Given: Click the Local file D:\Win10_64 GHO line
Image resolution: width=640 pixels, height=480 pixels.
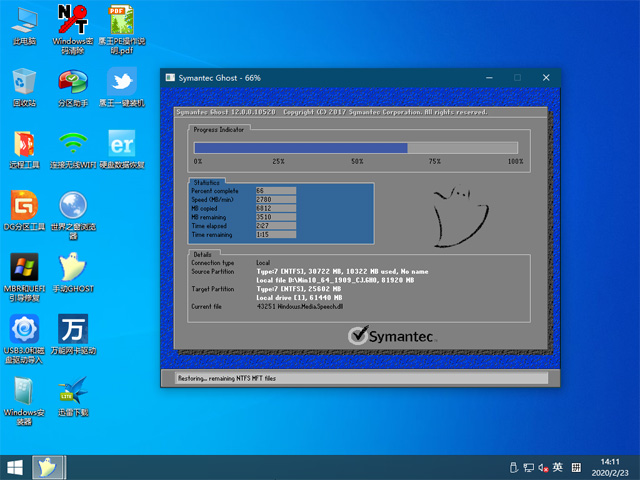Looking at the screenshot, I should point(335,280).
